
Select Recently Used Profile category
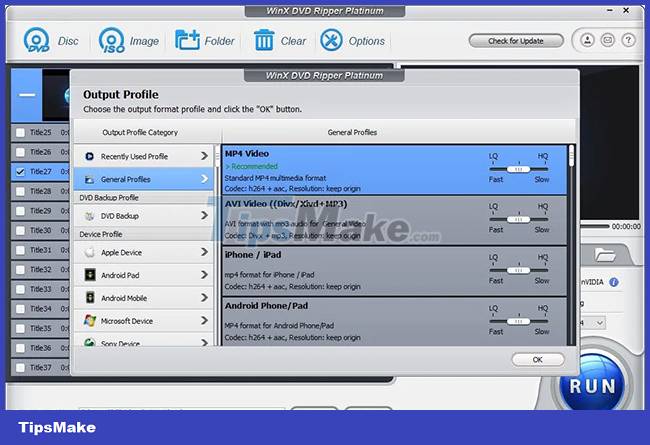143,156
